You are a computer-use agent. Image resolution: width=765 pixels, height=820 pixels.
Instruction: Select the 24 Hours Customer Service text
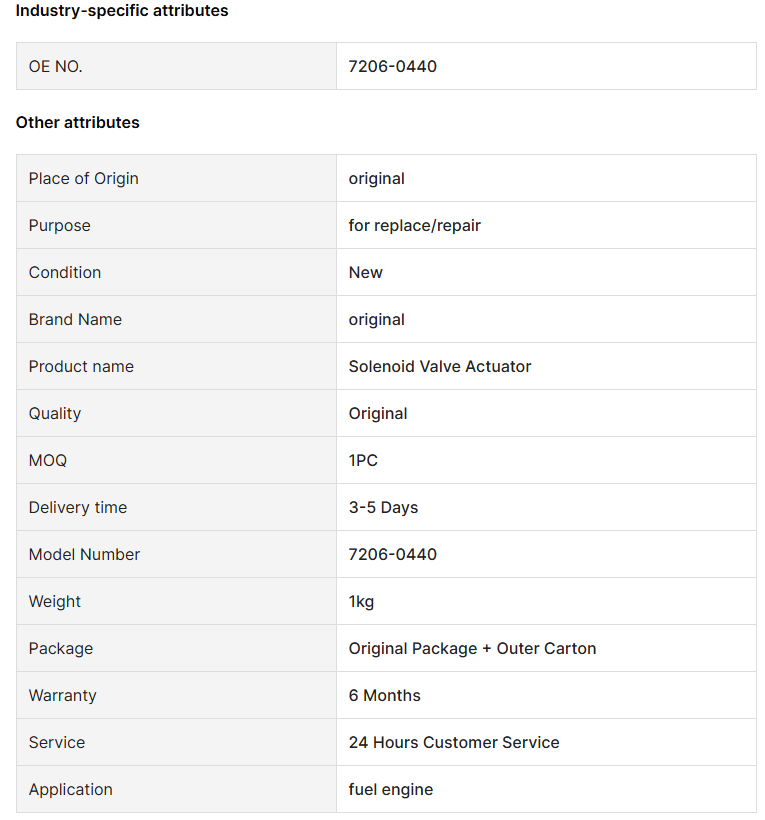pos(454,743)
